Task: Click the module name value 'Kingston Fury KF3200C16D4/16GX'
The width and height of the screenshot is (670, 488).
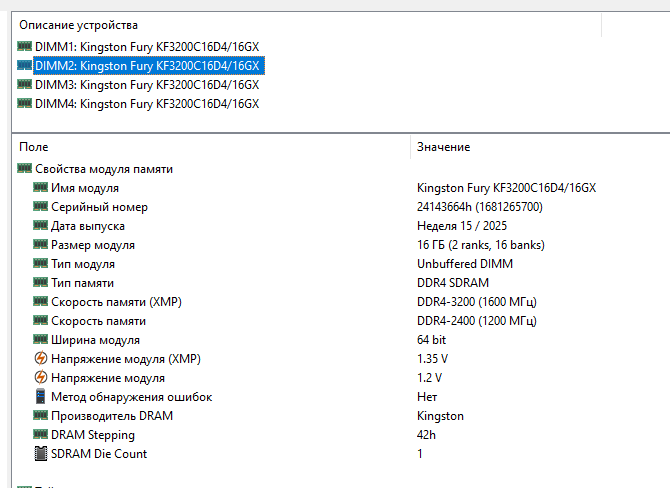Action: (x=506, y=188)
